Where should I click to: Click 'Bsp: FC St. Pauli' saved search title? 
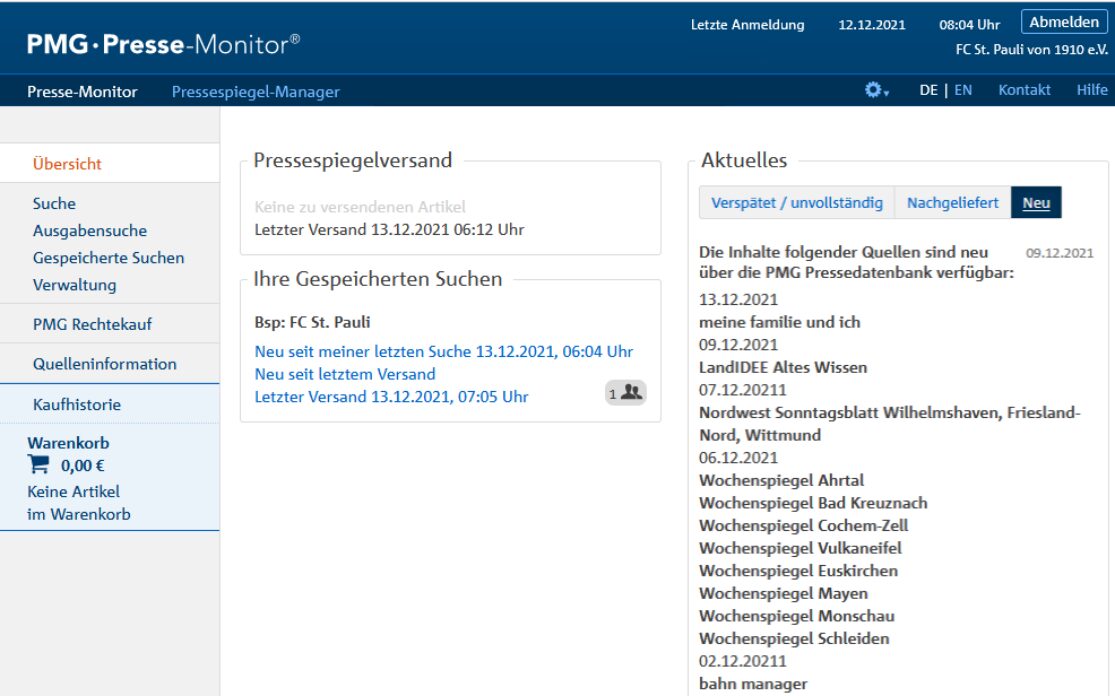[x=312, y=322]
